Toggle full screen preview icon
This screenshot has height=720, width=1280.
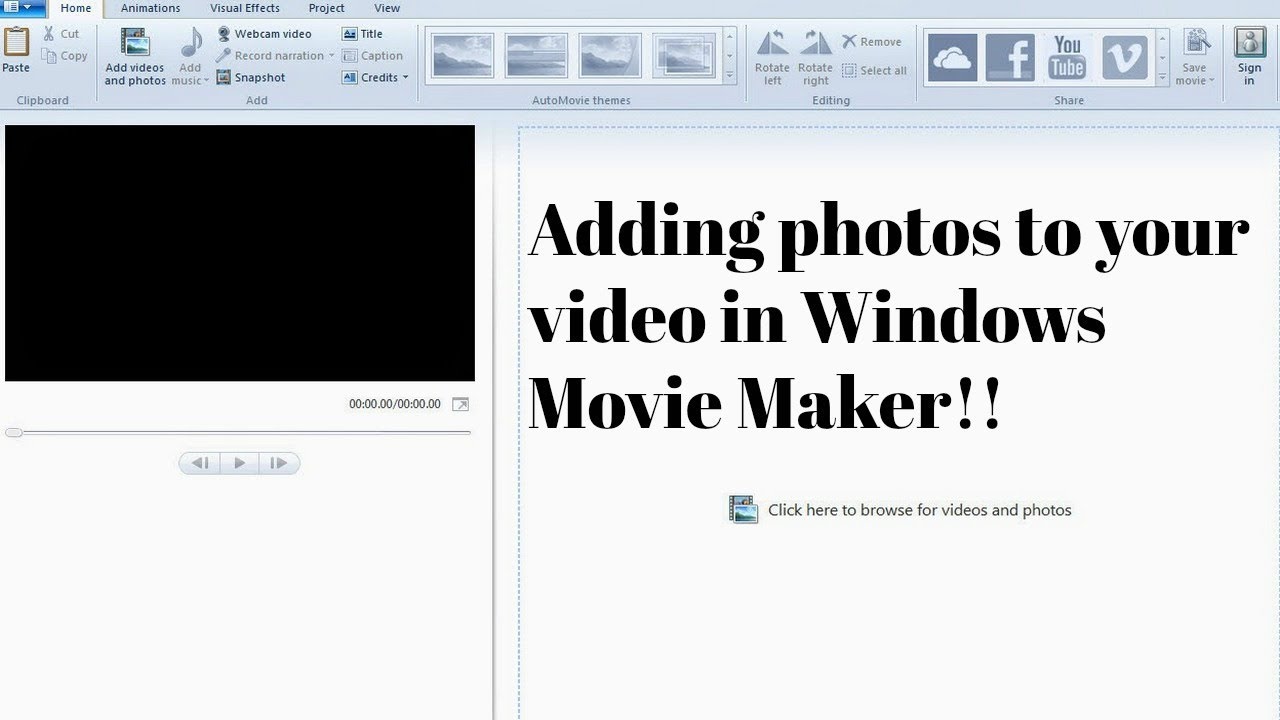point(460,404)
